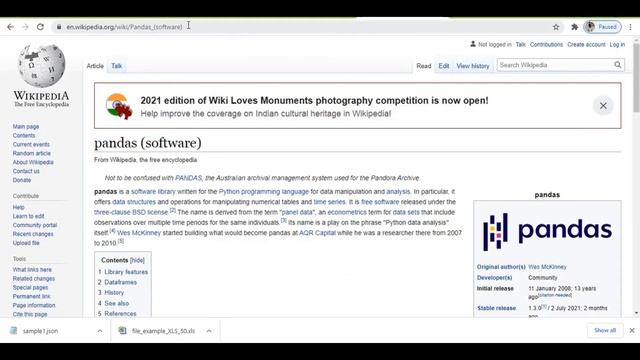Open Community portal link
Screen dimensions: 640x360
(35, 225)
